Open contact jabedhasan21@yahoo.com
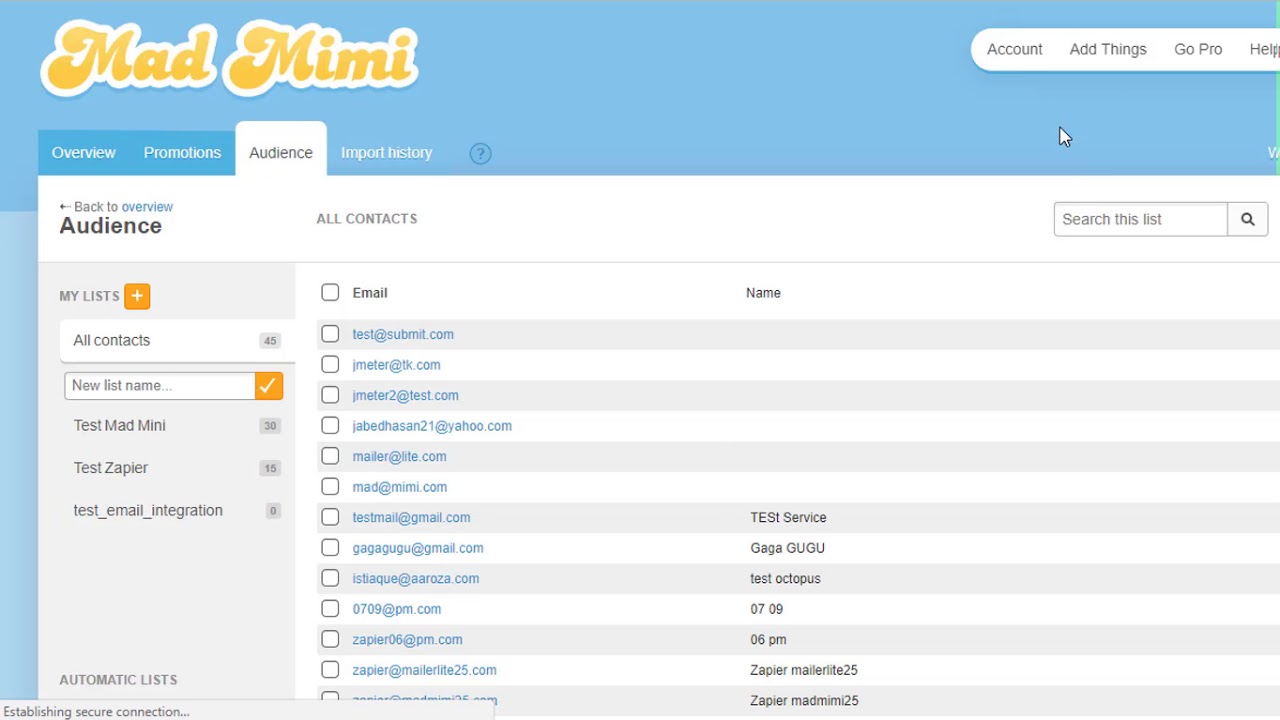The width and height of the screenshot is (1280, 720). 432,426
